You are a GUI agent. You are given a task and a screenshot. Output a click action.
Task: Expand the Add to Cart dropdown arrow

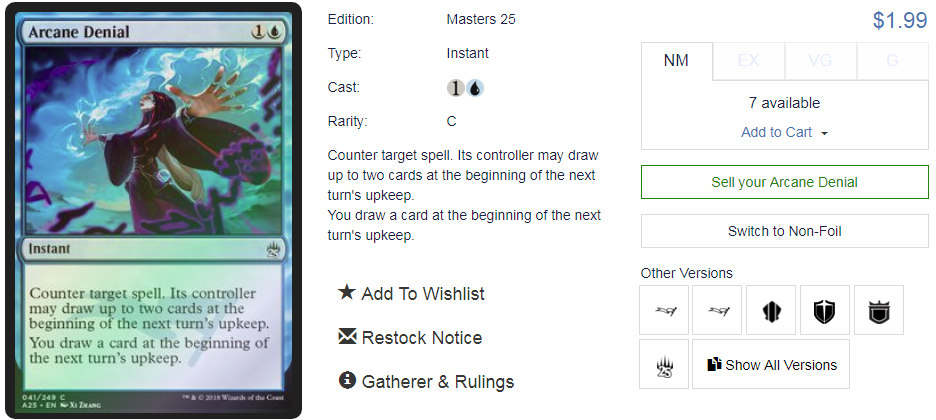[x=824, y=133]
